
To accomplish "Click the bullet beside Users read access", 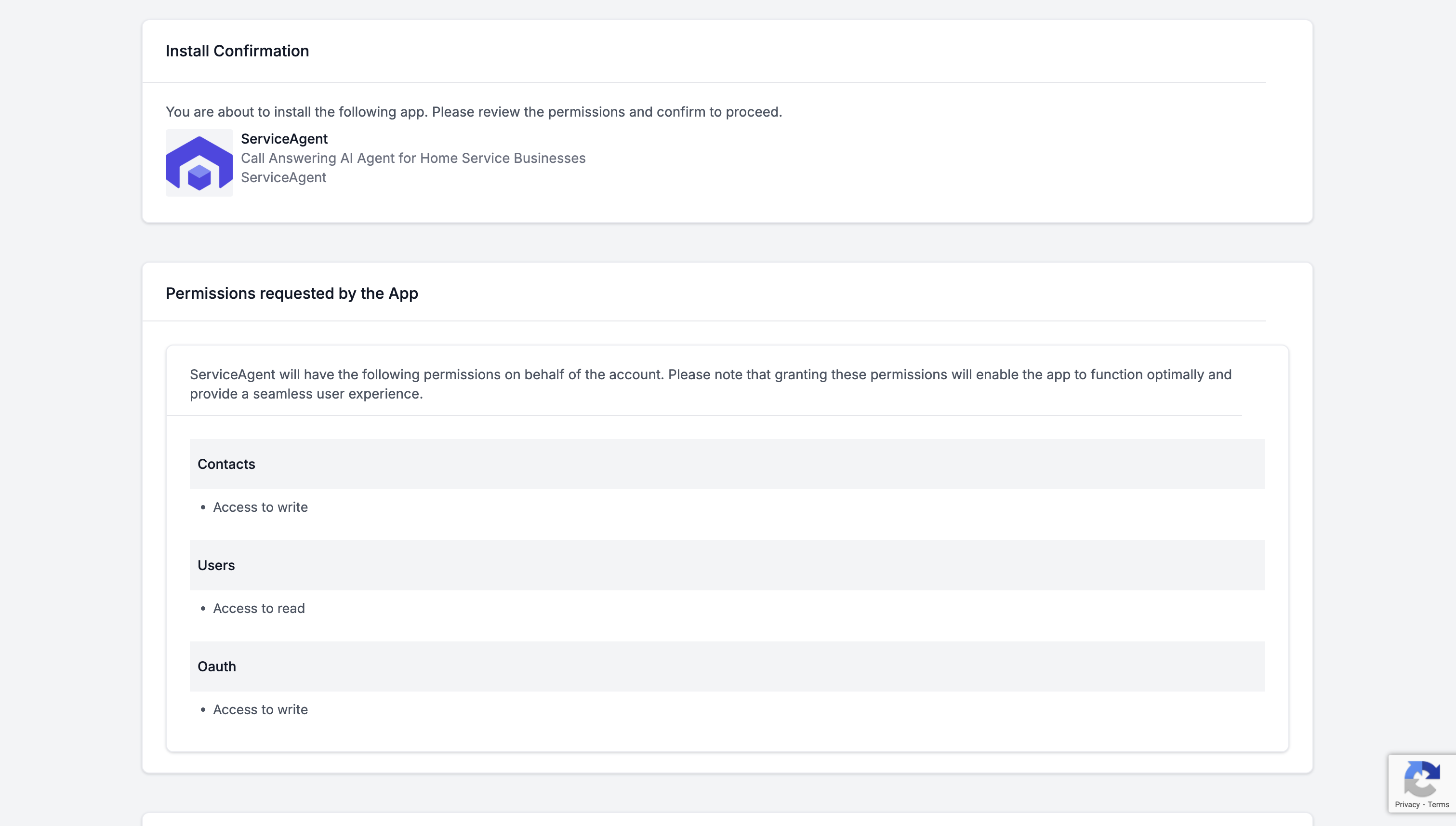I will point(203,608).
